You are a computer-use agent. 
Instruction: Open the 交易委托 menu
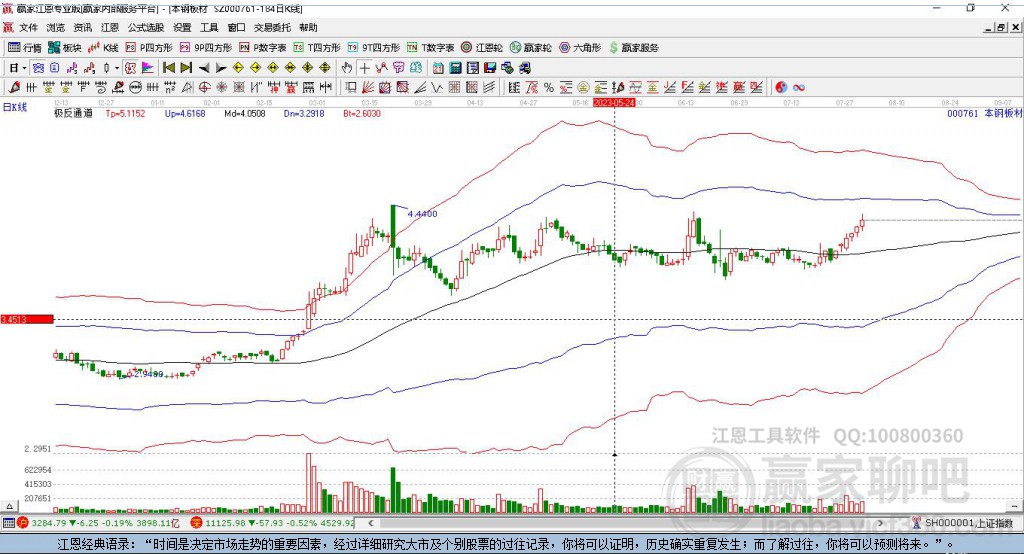pos(272,27)
